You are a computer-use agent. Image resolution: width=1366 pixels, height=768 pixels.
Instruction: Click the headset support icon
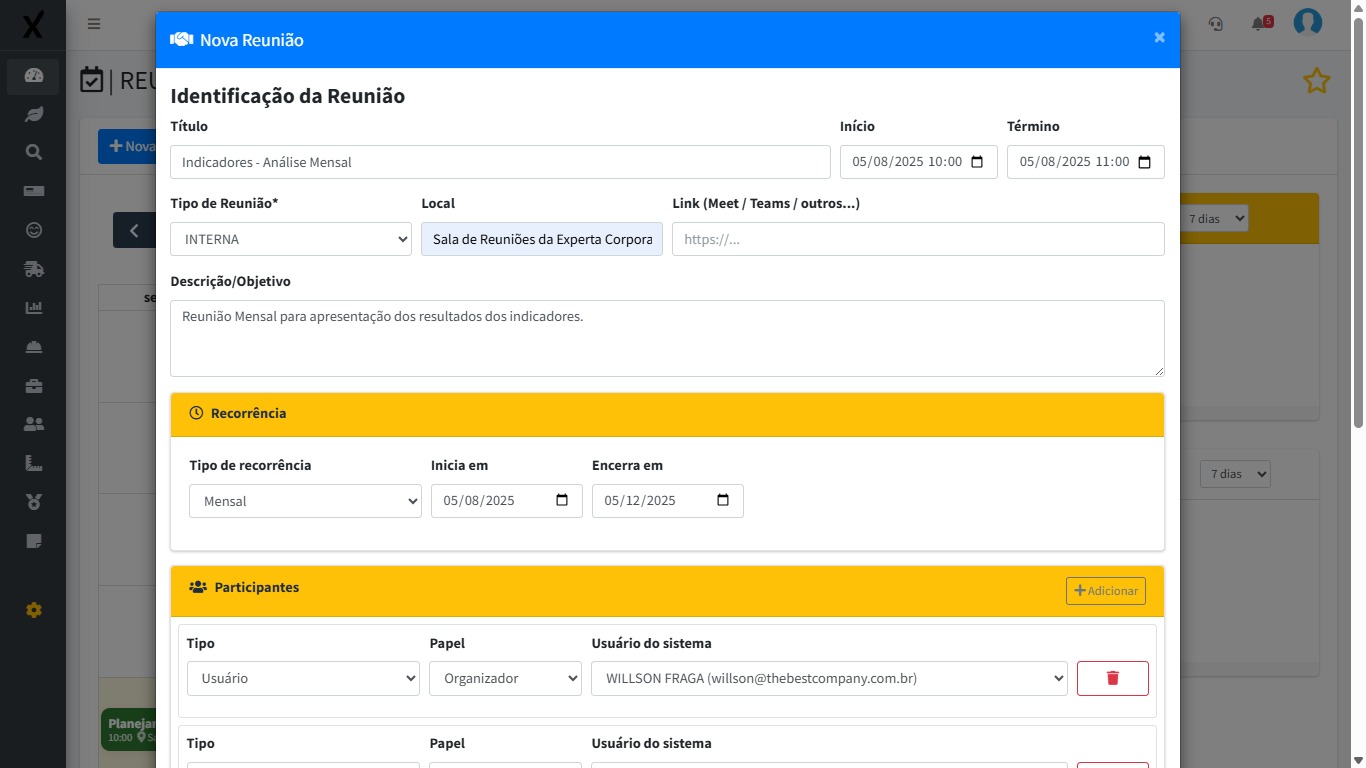click(1216, 24)
